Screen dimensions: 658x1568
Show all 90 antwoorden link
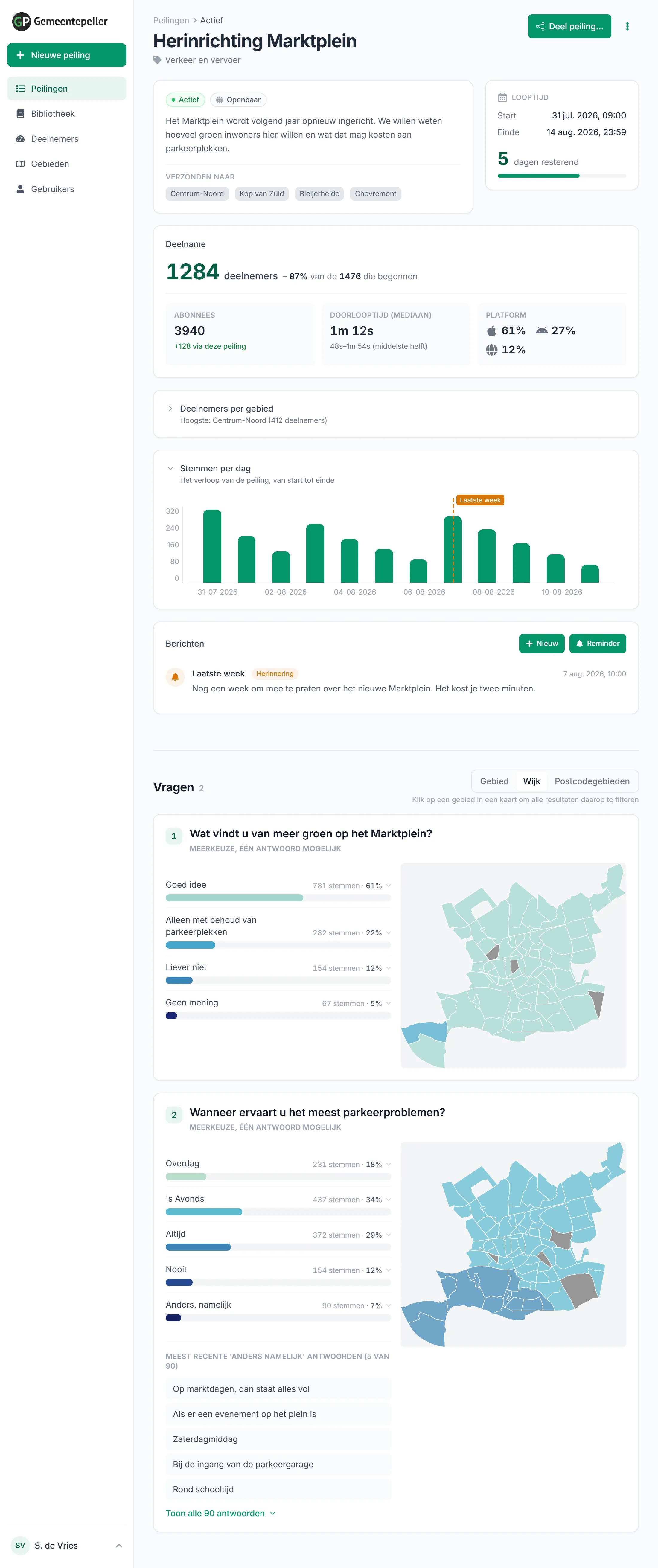(x=220, y=1513)
